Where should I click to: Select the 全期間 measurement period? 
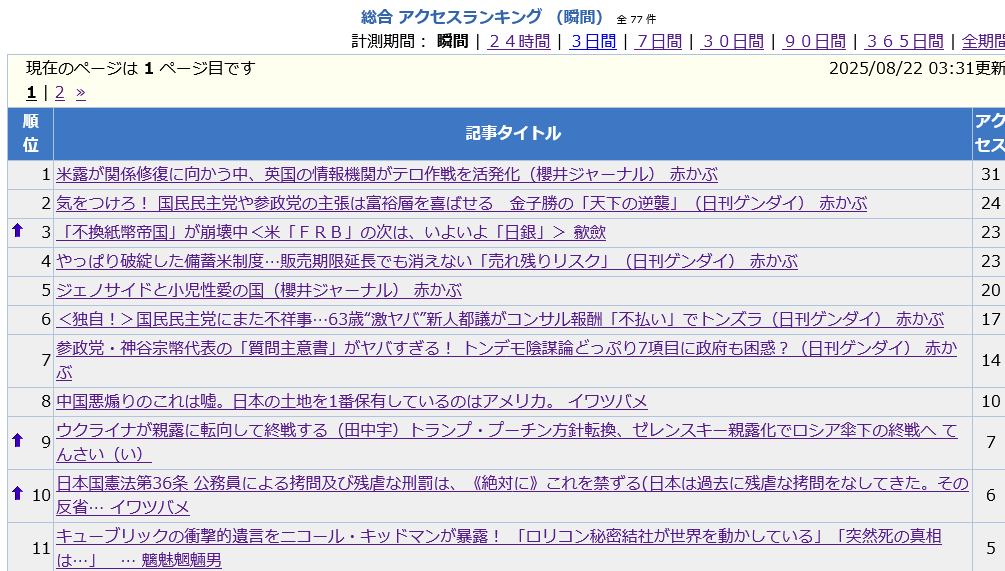pos(983,42)
